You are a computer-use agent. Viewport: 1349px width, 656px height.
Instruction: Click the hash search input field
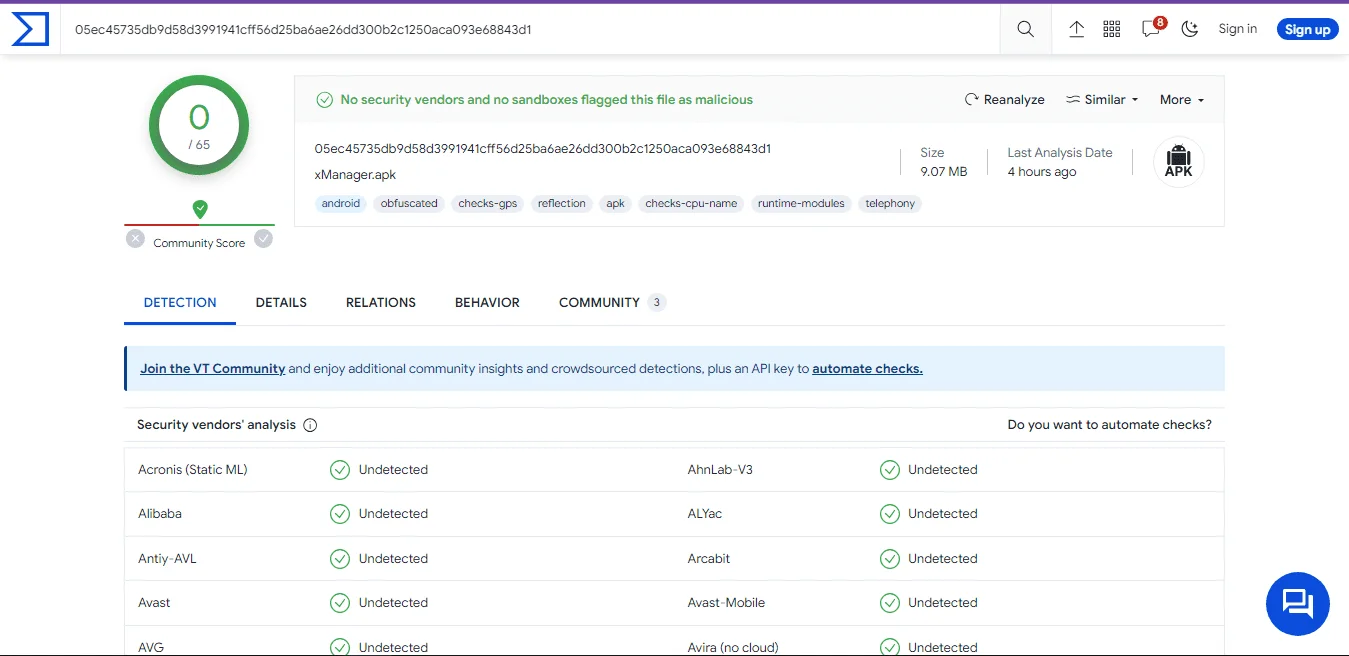tap(530, 29)
